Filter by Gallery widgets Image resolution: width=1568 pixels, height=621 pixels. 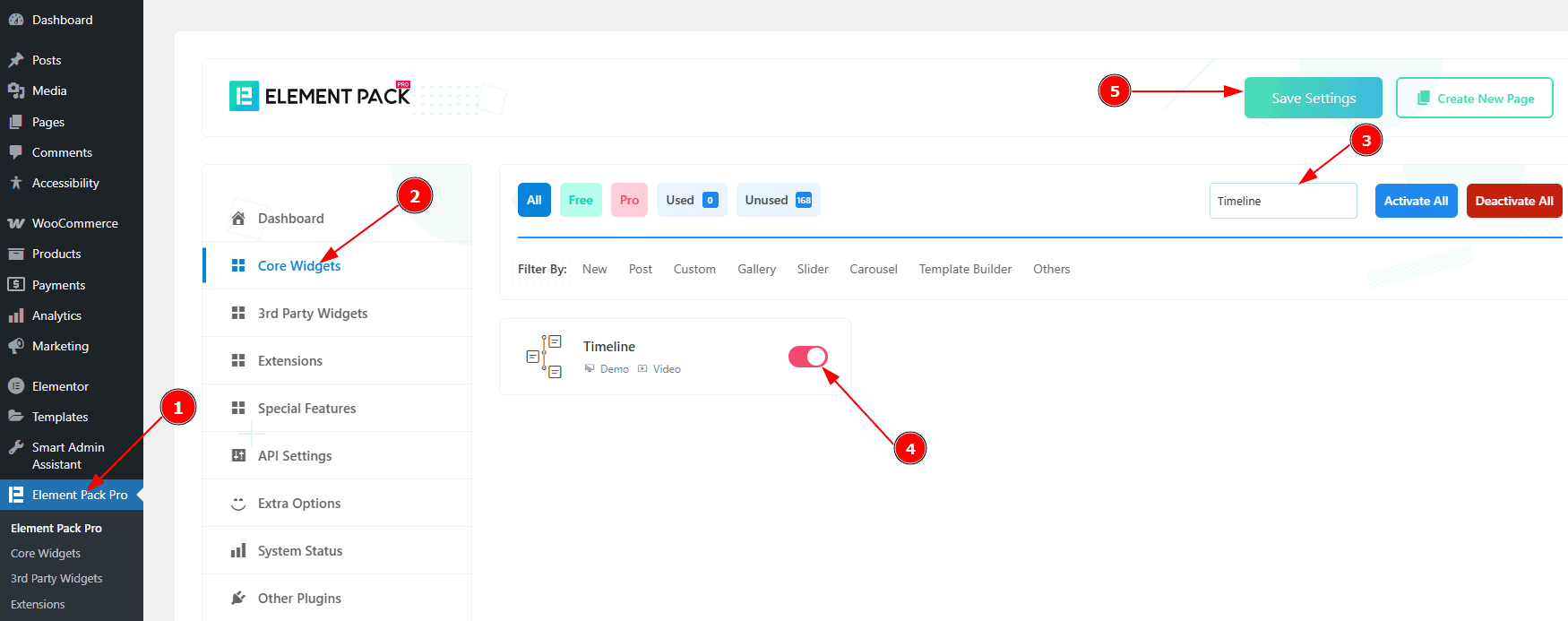[757, 269]
